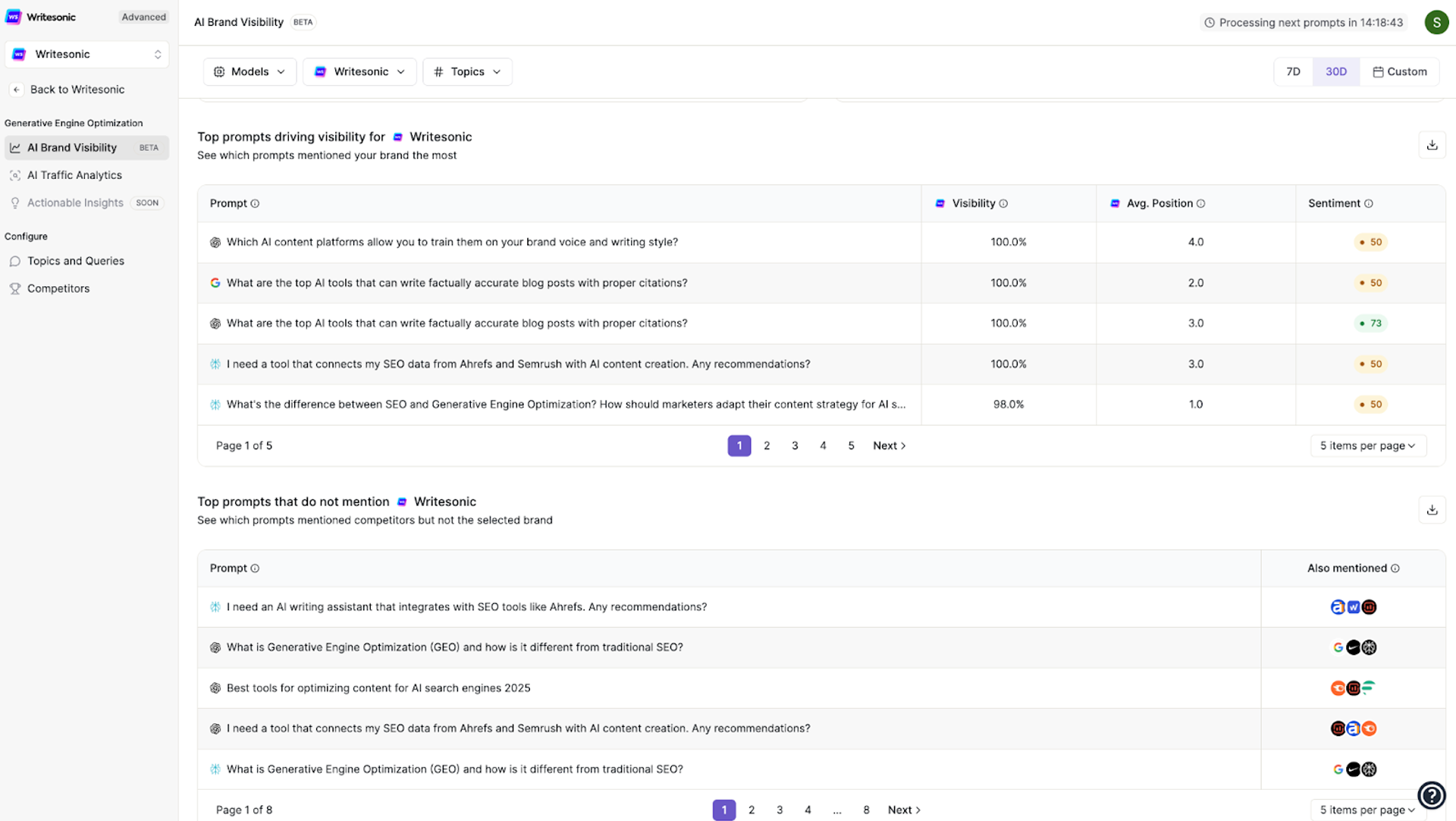Click Avg. Position value 1.0
This screenshot has width=1456, height=821.
(1196, 404)
